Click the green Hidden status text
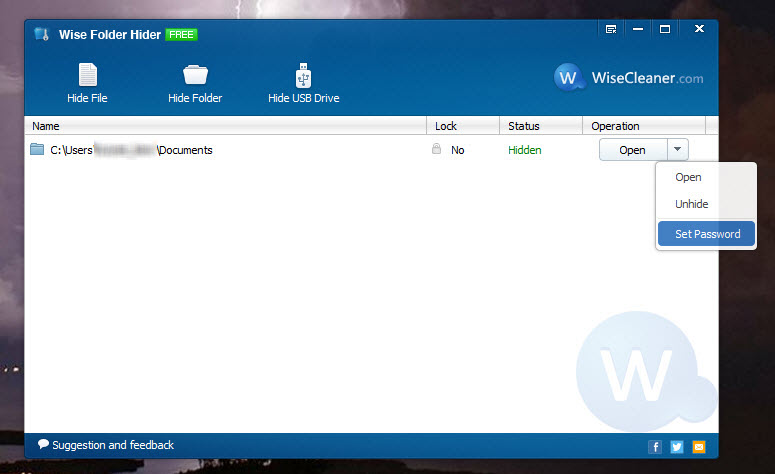The image size is (775, 474). (x=524, y=150)
